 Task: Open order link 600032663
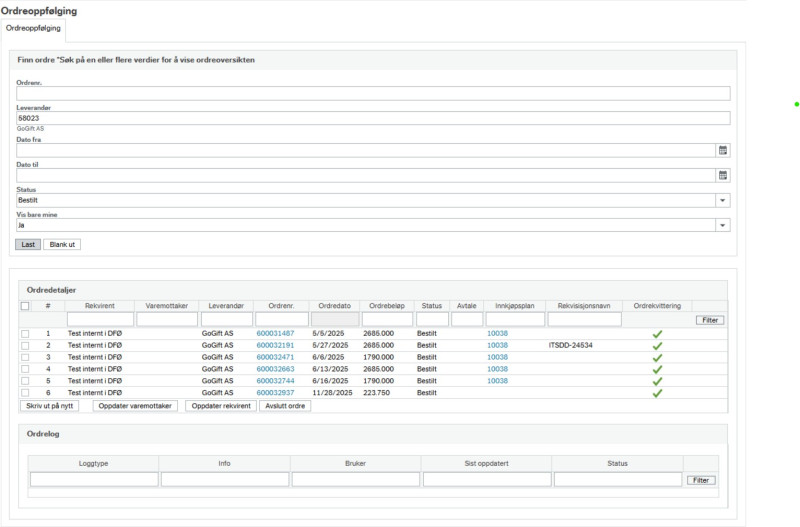pyautogui.click(x=276, y=369)
